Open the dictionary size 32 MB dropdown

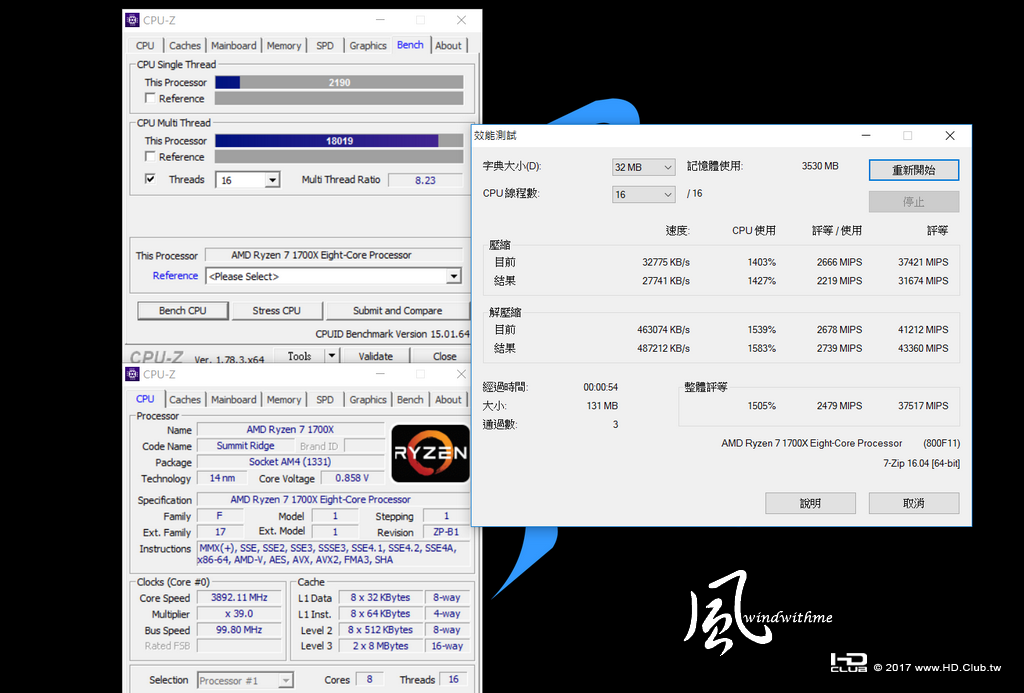tap(667, 167)
